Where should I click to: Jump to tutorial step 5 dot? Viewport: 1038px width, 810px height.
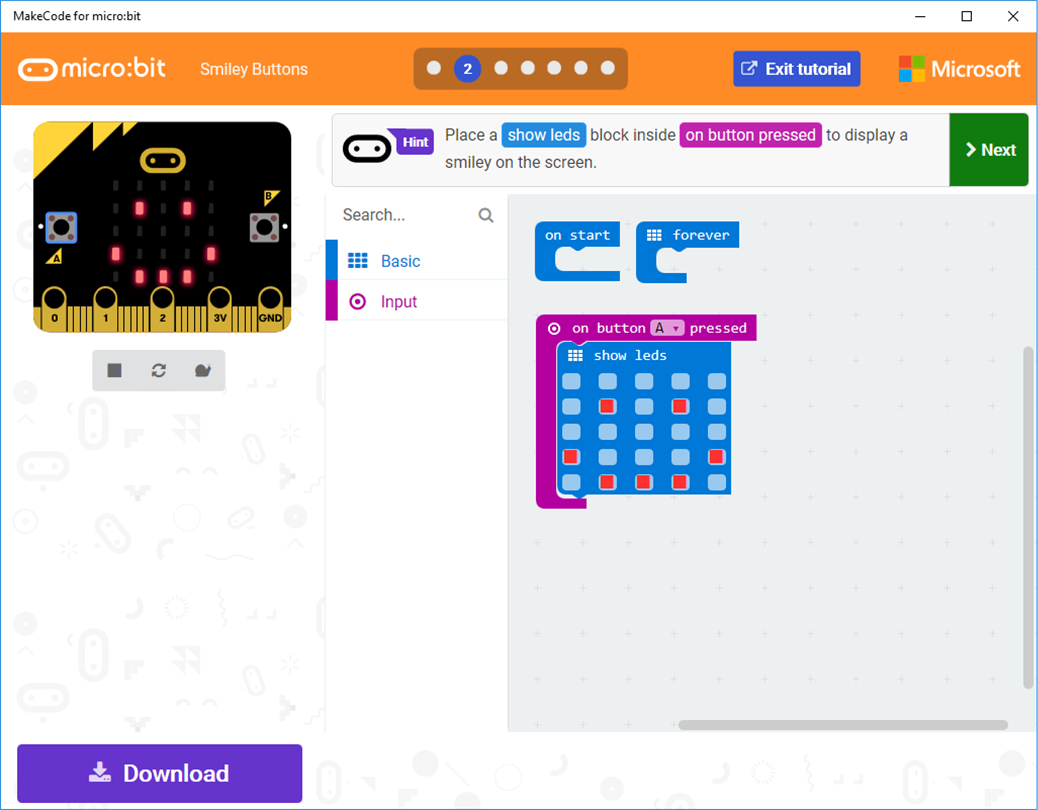click(554, 68)
